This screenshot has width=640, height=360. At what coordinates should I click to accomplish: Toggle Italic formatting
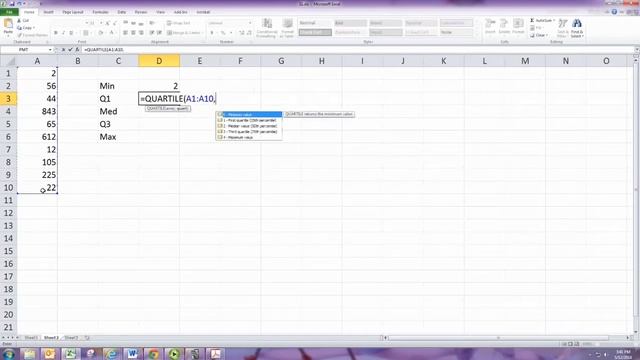point(63,33)
